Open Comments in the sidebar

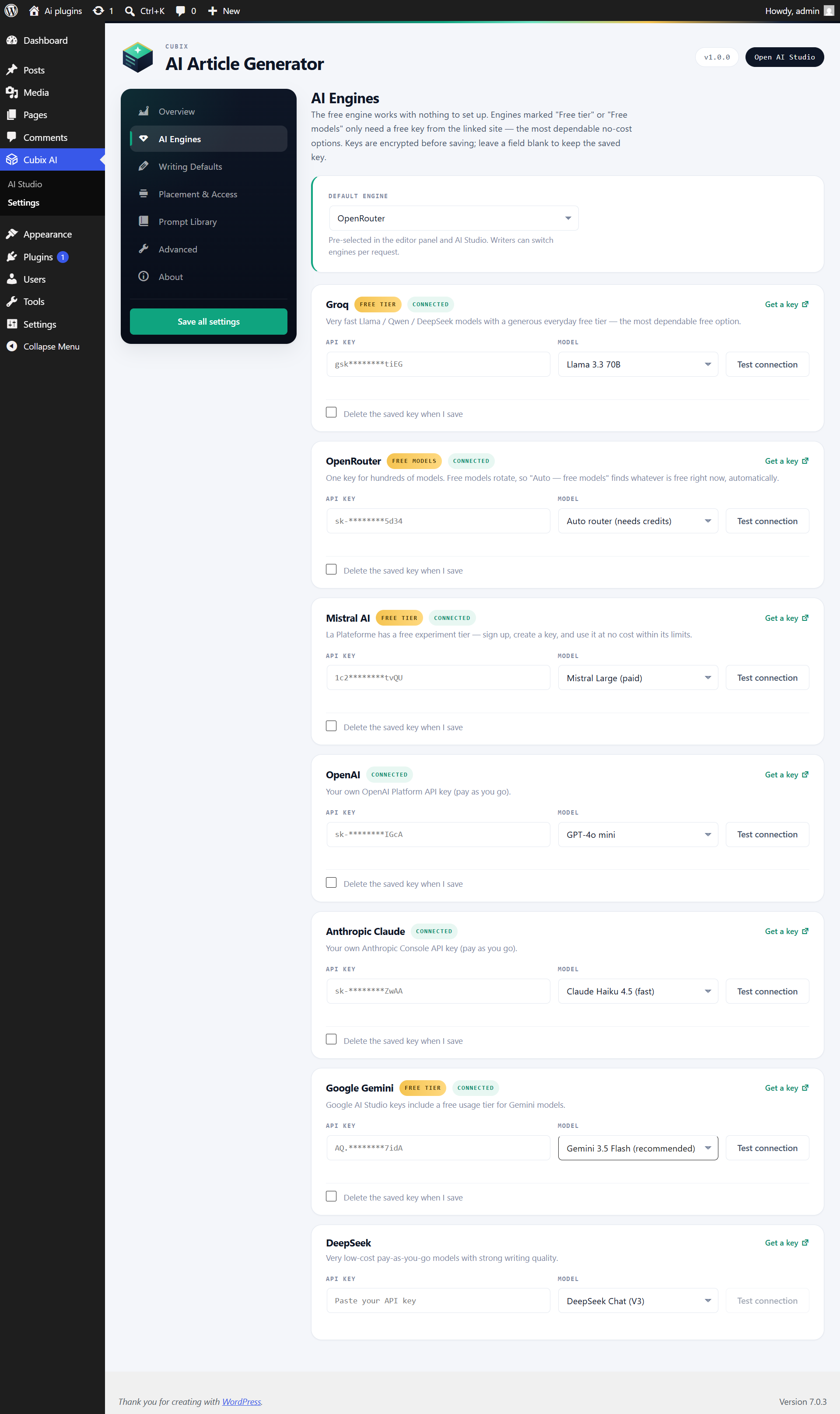click(52, 137)
